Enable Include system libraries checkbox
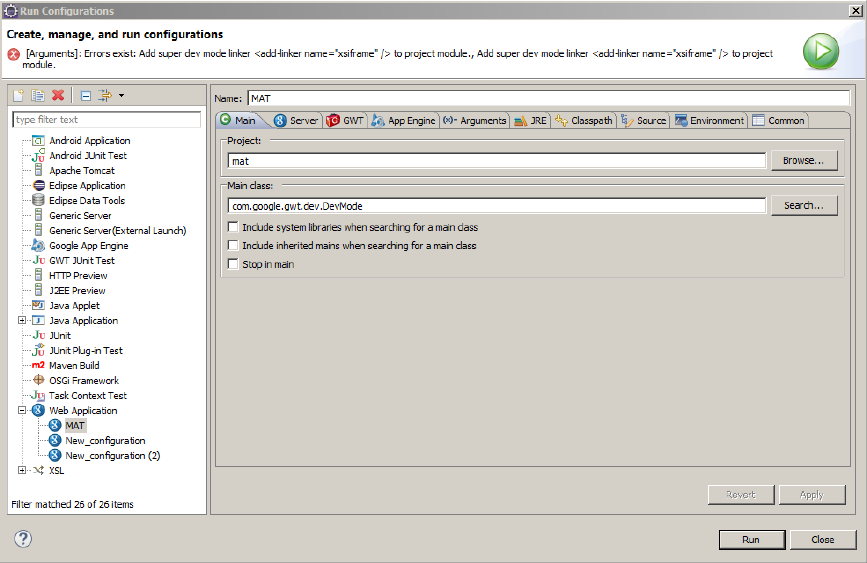 point(233,227)
